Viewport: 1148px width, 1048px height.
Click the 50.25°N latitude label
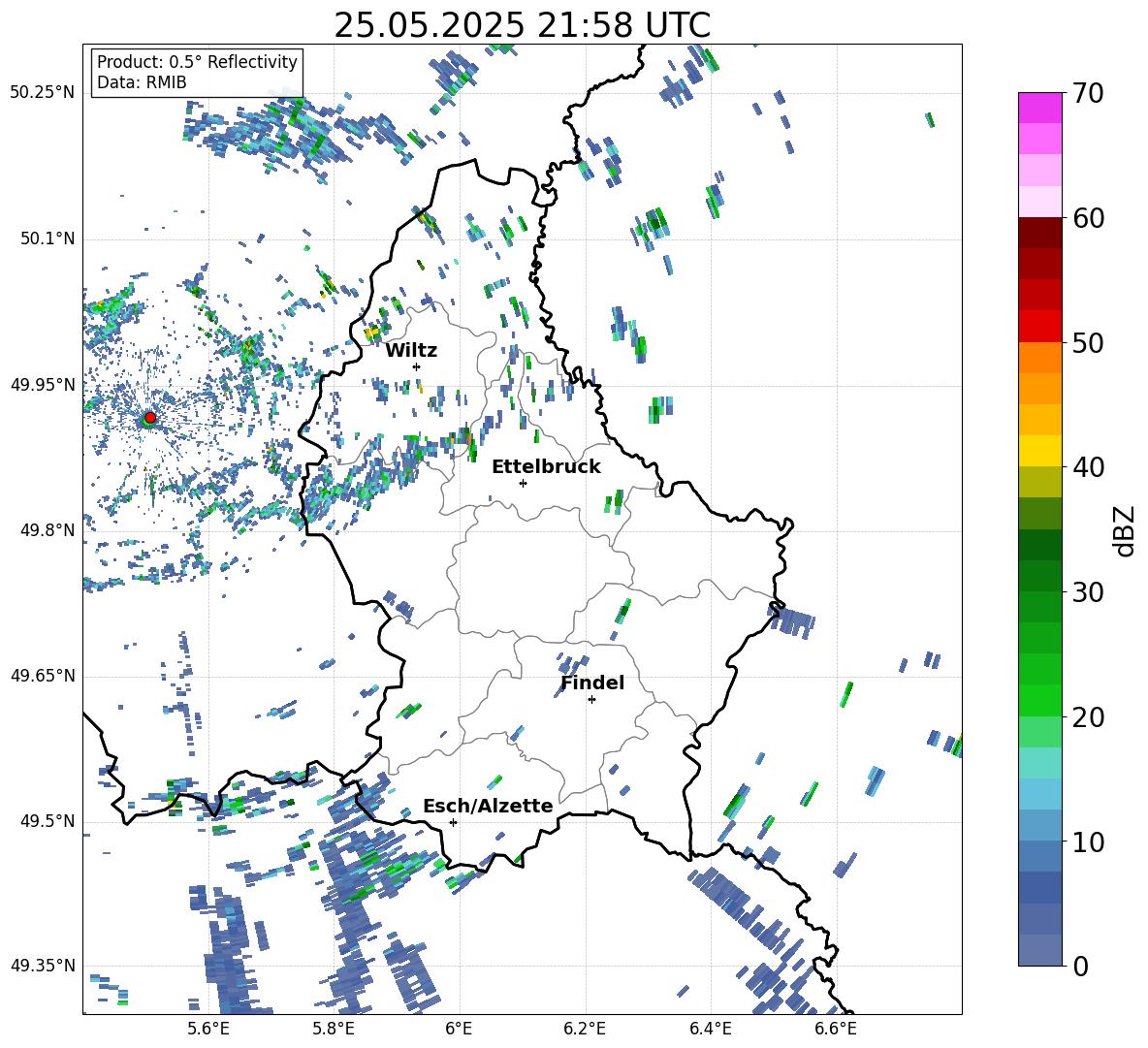(x=43, y=93)
